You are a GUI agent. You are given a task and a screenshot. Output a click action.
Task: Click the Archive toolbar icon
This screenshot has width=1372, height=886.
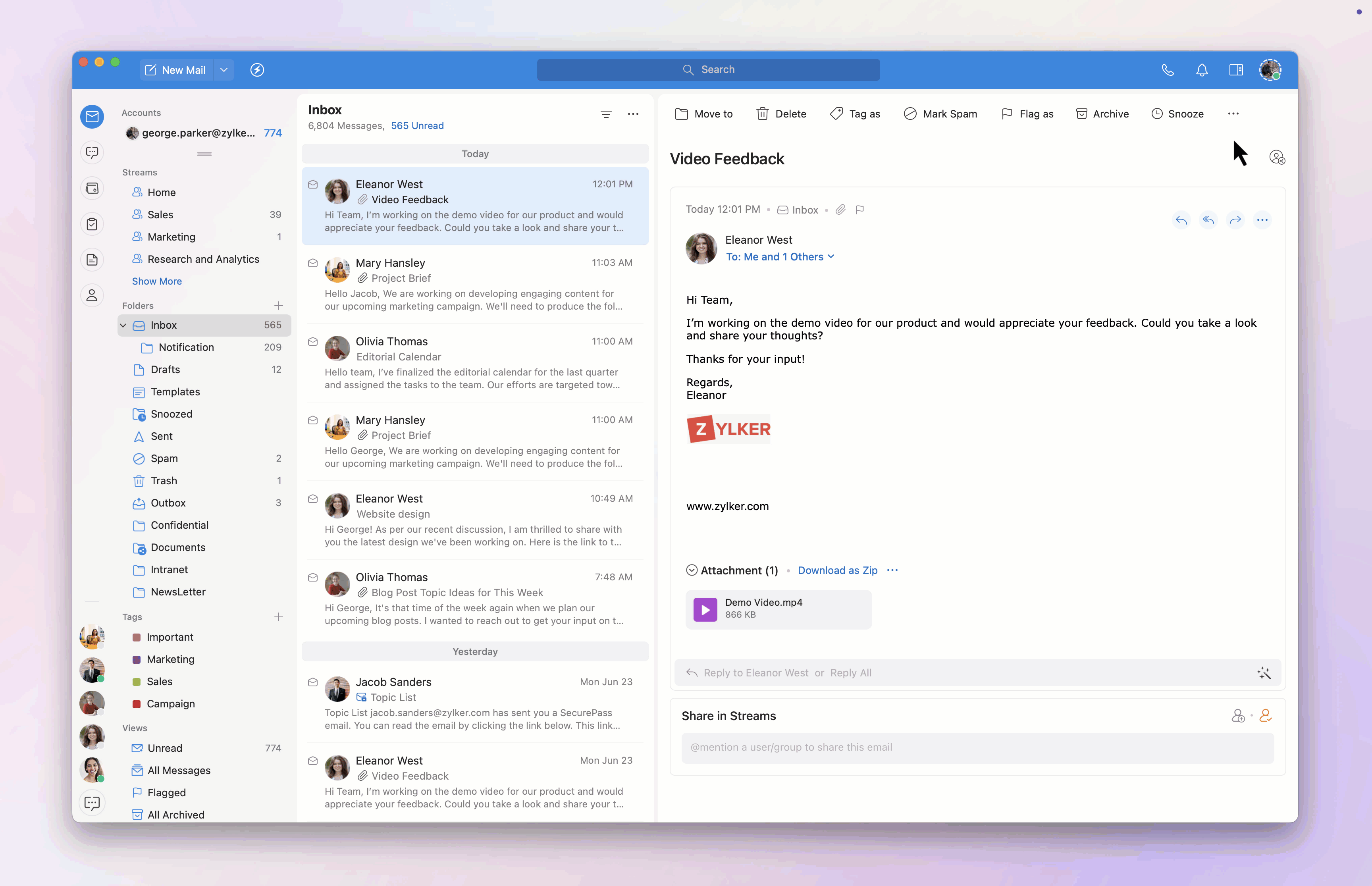1081,114
